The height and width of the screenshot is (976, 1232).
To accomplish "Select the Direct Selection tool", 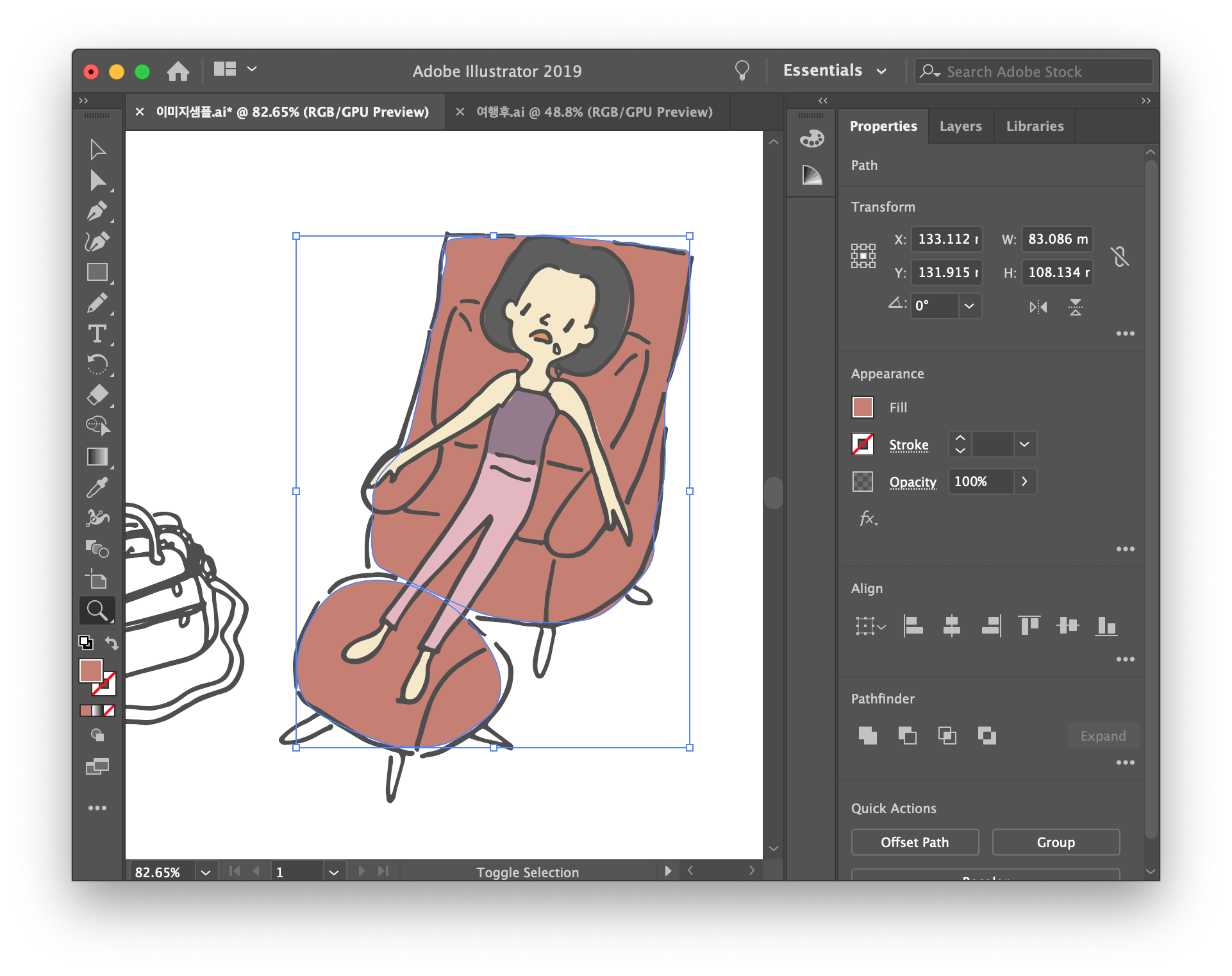I will pos(97,181).
